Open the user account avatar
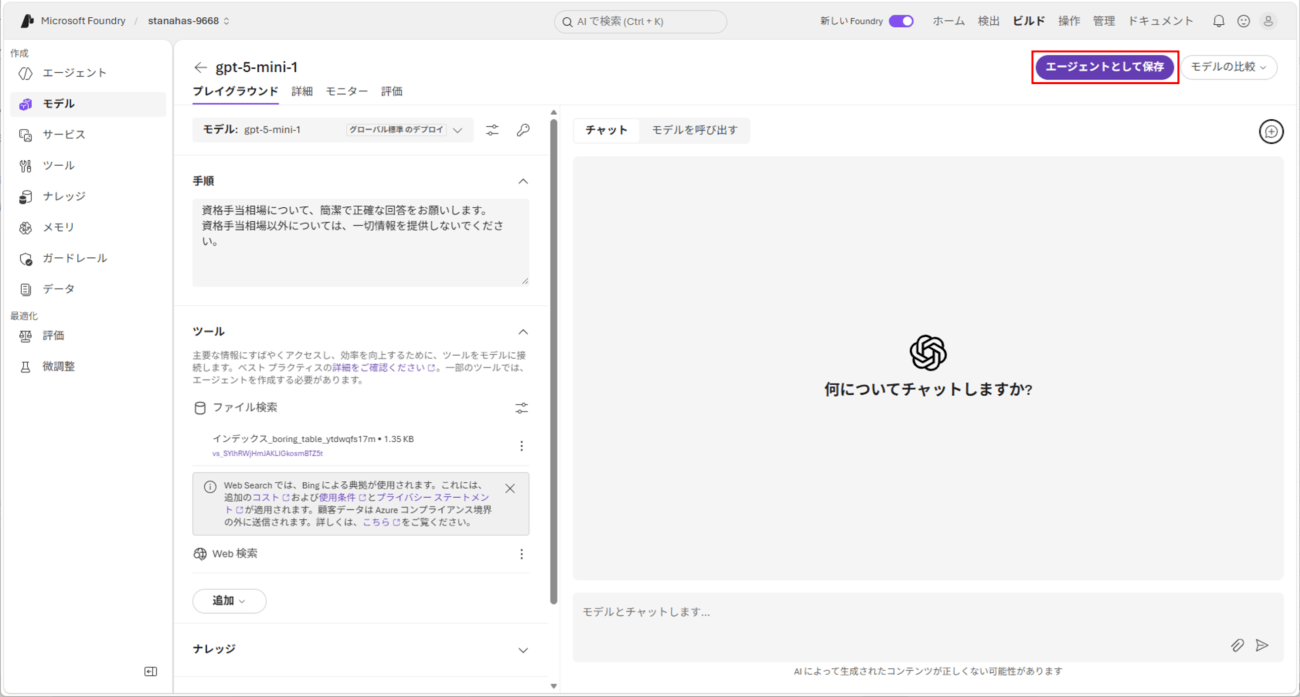 tap(1268, 21)
